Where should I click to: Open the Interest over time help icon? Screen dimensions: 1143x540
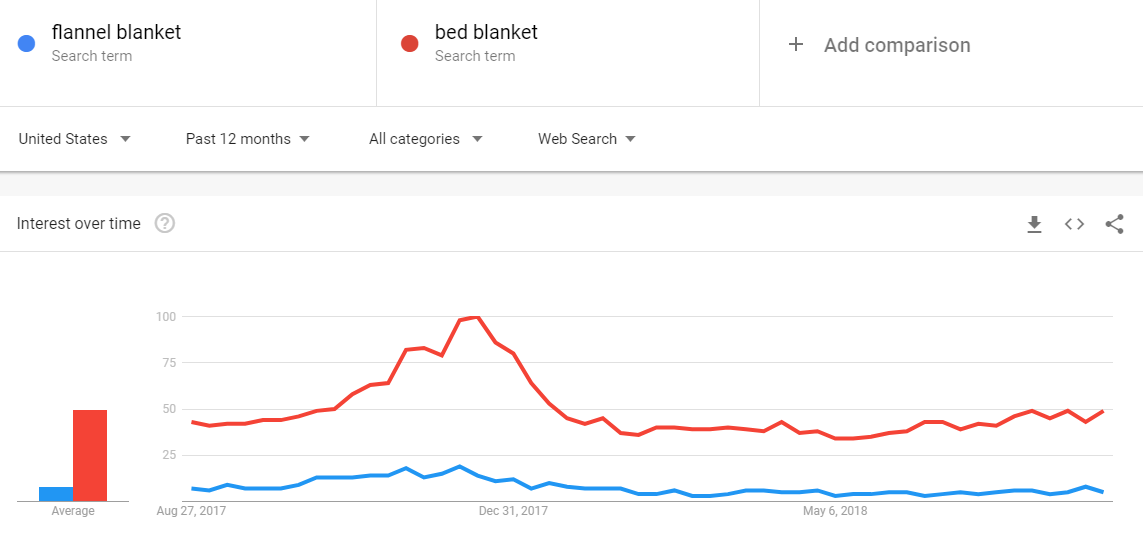(165, 224)
